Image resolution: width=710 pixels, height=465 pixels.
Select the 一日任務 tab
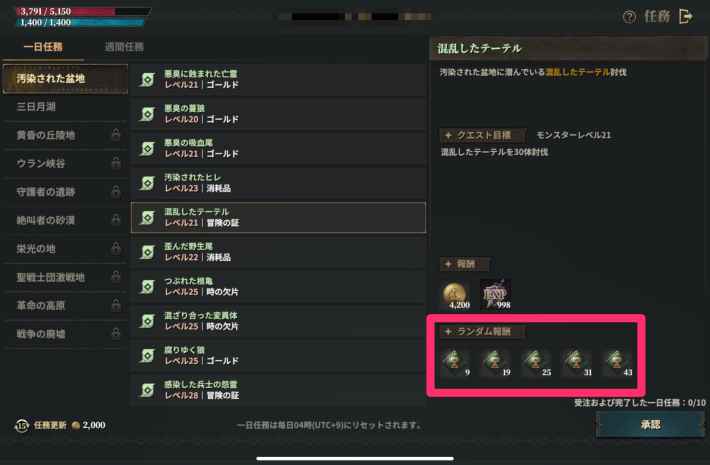click(43, 47)
